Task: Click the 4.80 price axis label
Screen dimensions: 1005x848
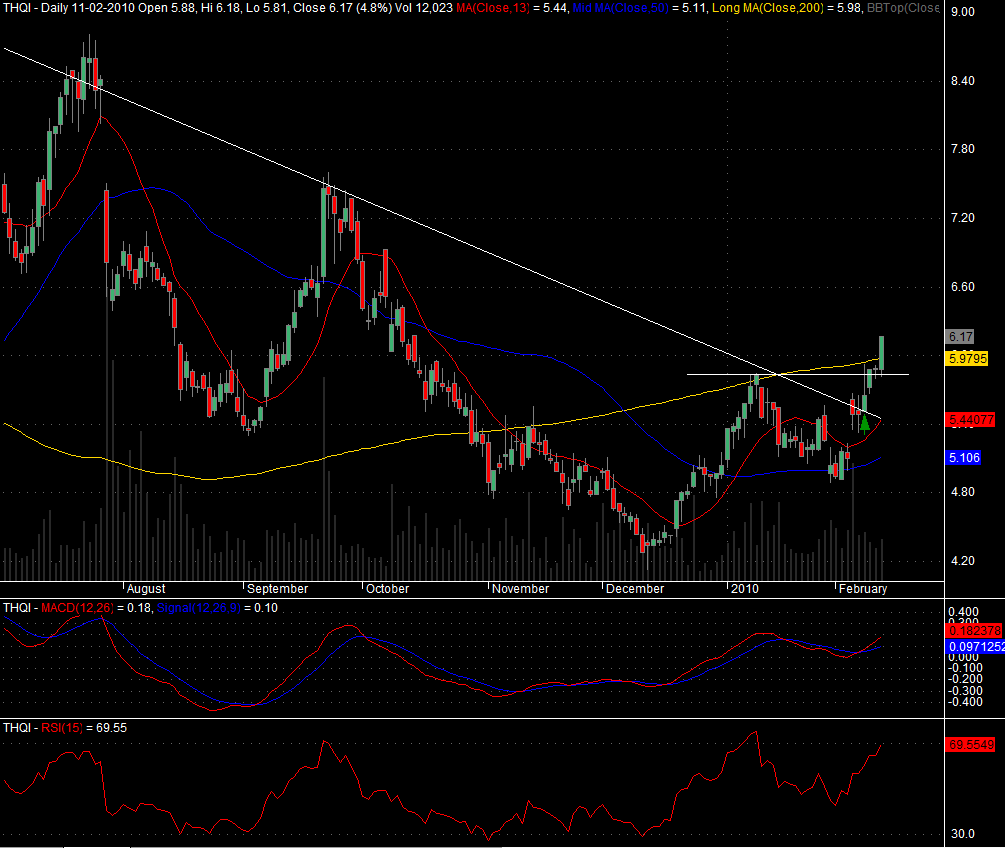Action: [x=963, y=492]
